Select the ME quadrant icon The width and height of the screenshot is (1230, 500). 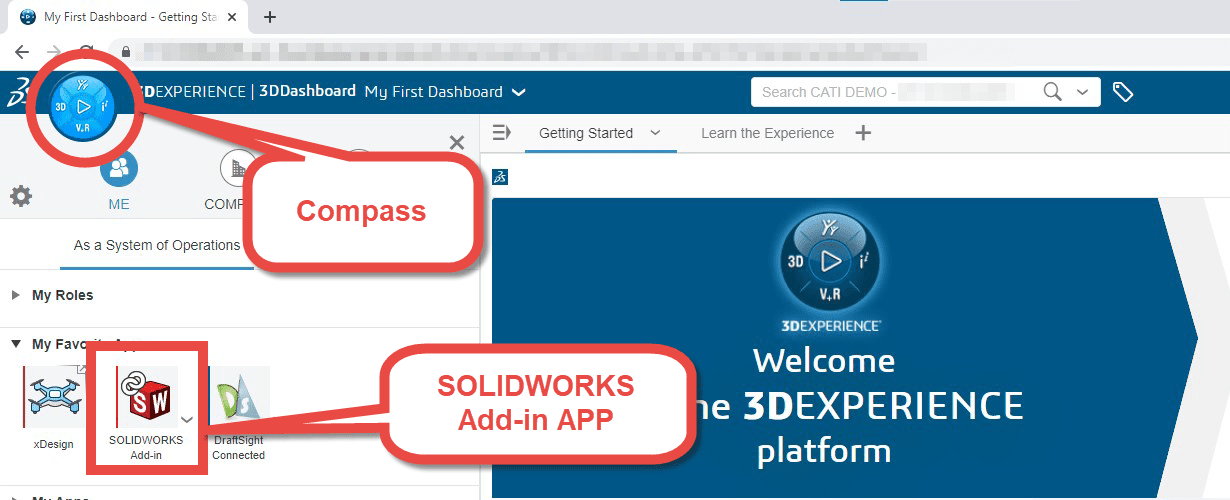click(119, 168)
